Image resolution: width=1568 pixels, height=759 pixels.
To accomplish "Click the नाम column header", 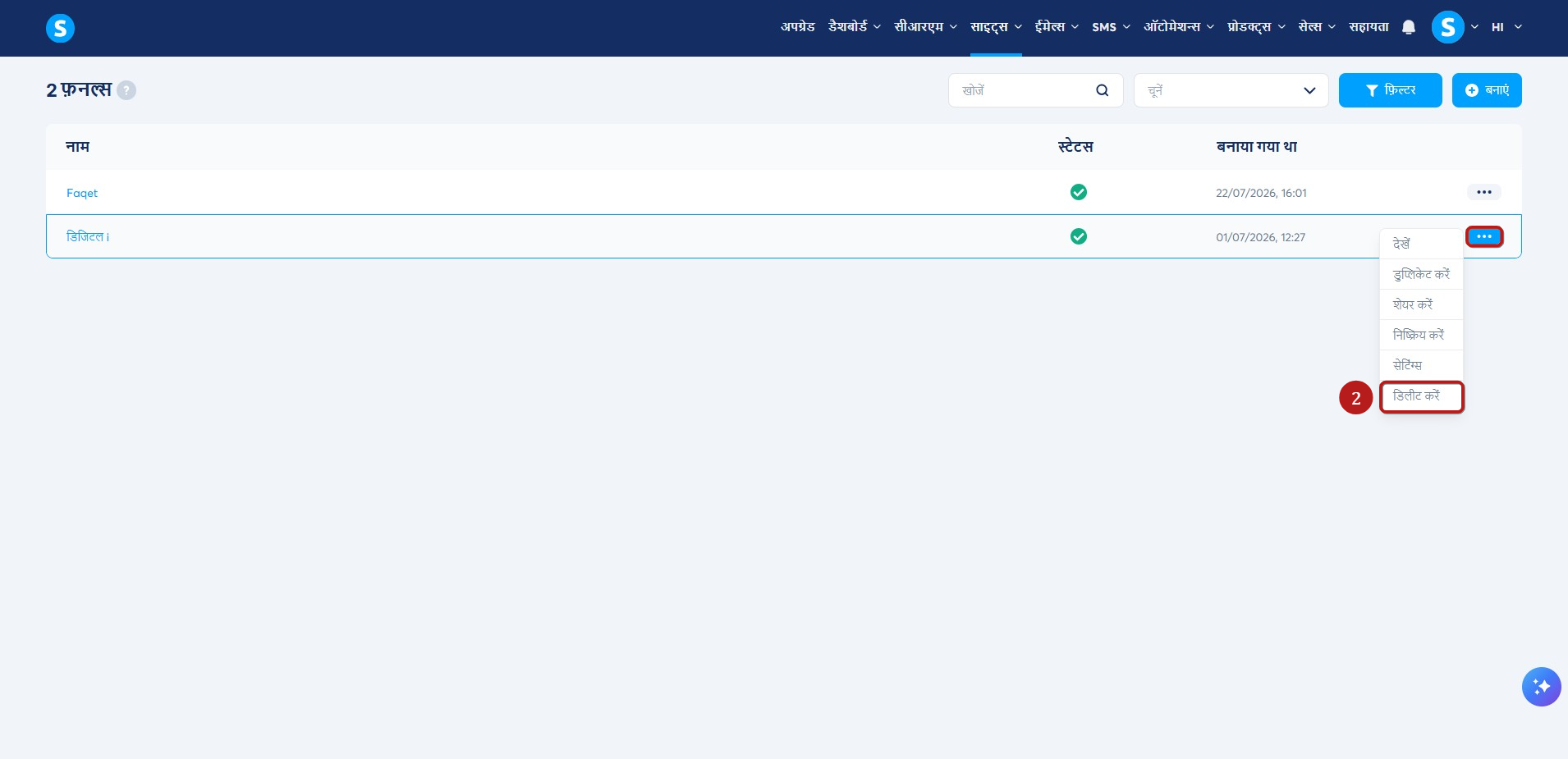I will pyautogui.click(x=78, y=147).
